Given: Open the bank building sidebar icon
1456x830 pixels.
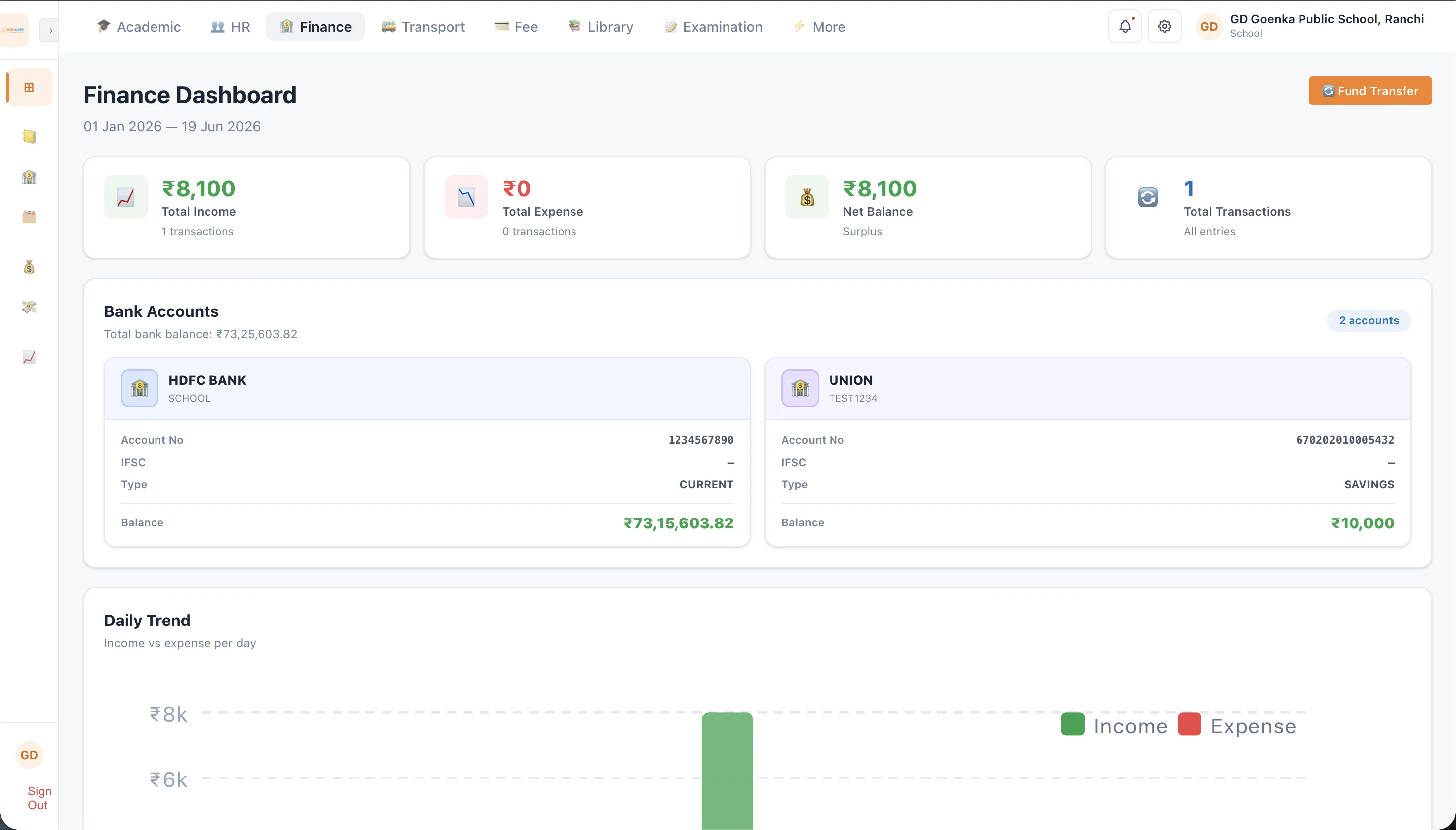Looking at the screenshot, I should click(x=29, y=177).
